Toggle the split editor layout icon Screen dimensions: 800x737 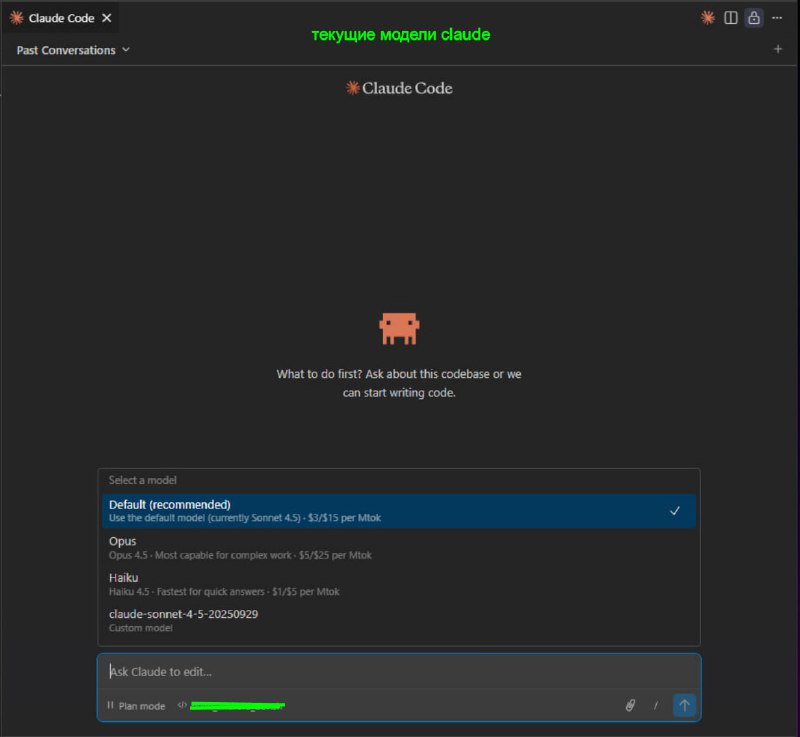pos(731,18)
